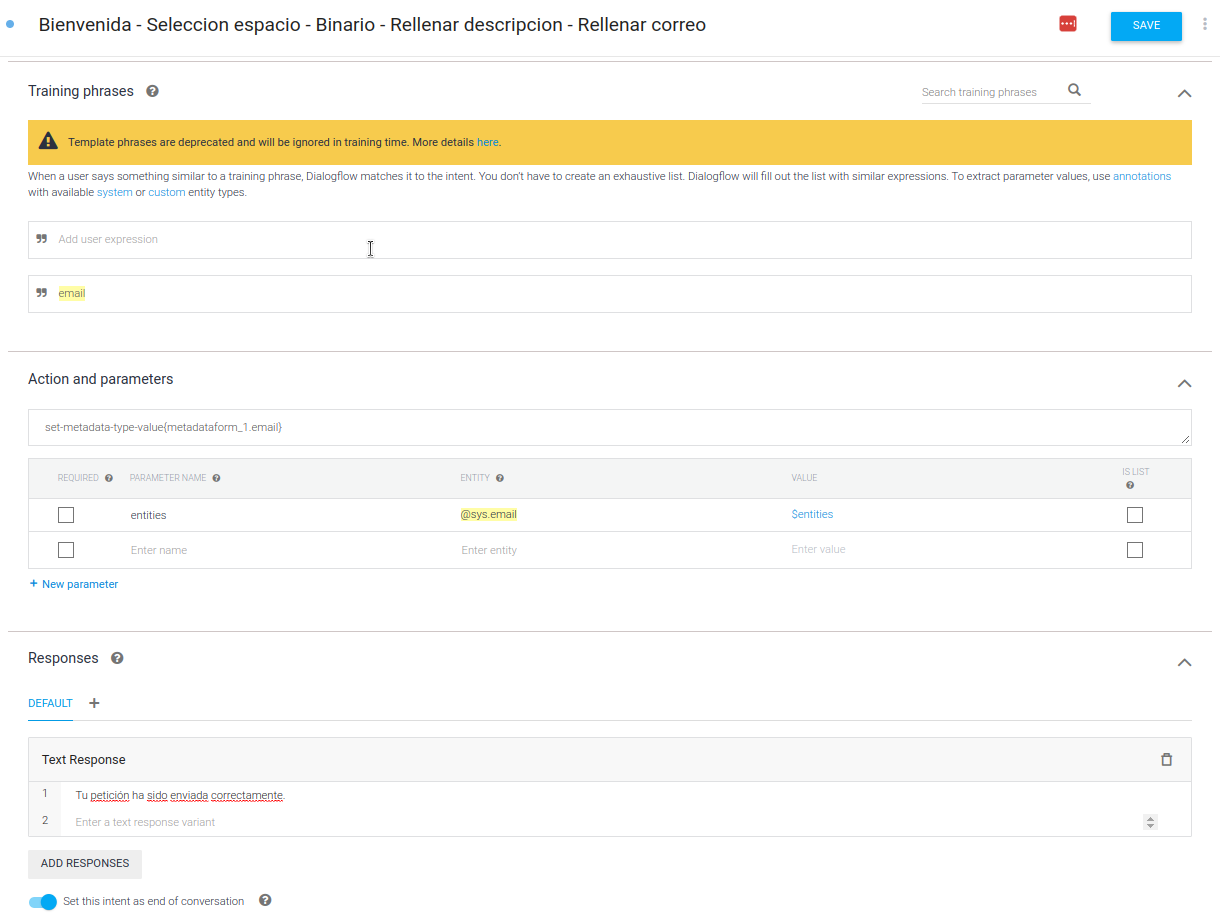Collapse the Action and parameters section
This screenshot has height=923, width=1220.
1184,383
